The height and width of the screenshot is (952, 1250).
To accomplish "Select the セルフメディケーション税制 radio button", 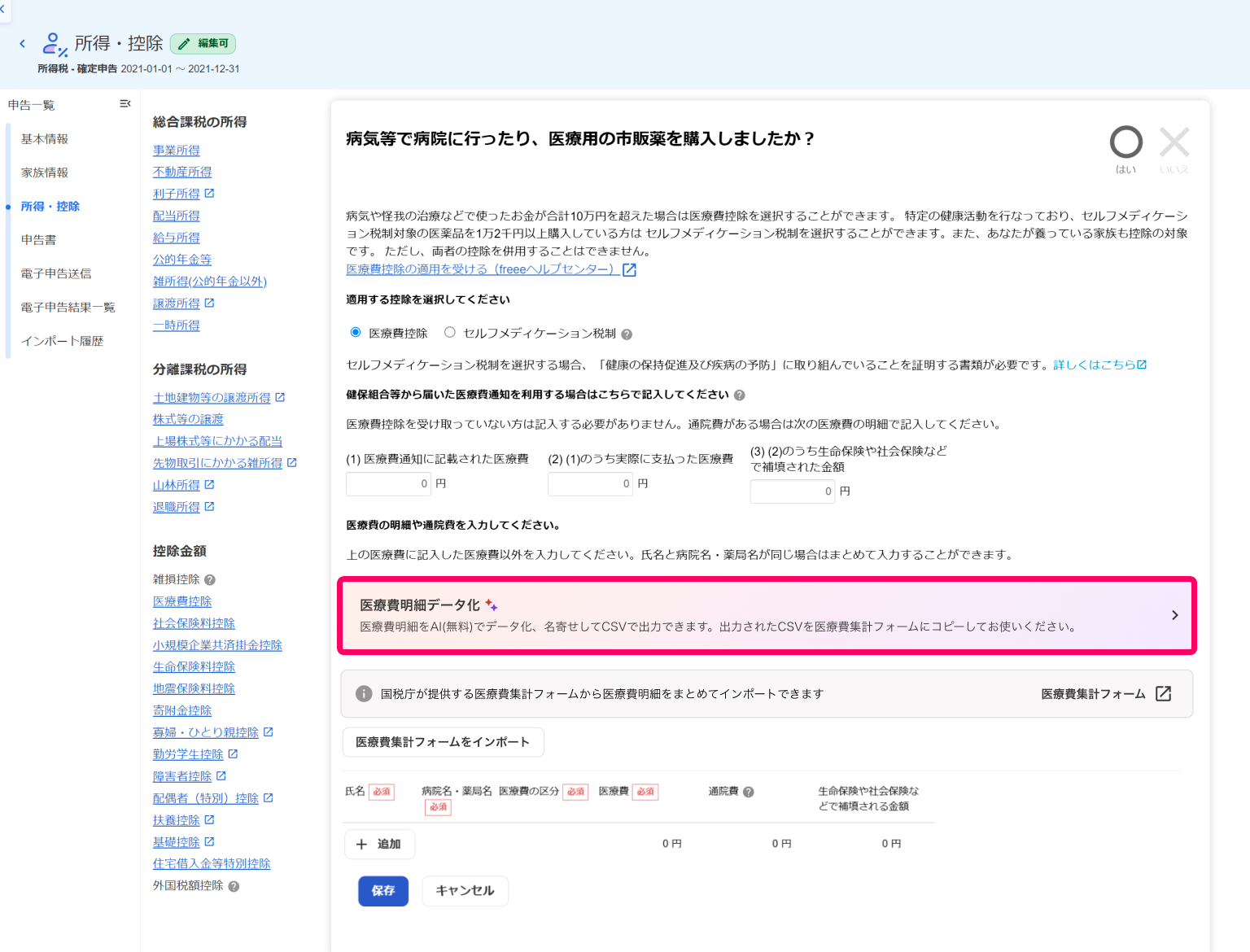I will pos(449,333).
